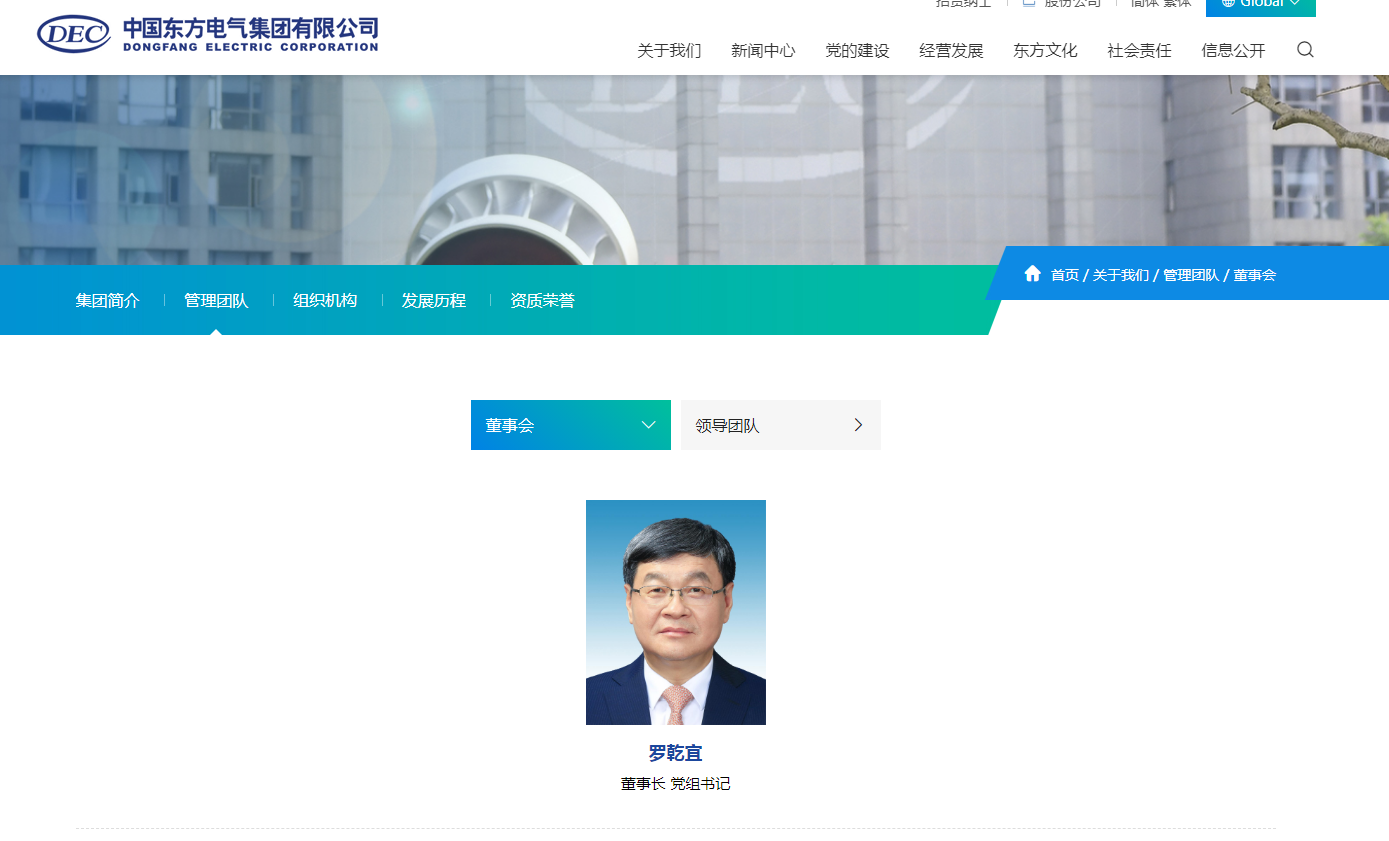
Task: Click 管理团队 in breadcrumb trail
Action: point(1191,275)
